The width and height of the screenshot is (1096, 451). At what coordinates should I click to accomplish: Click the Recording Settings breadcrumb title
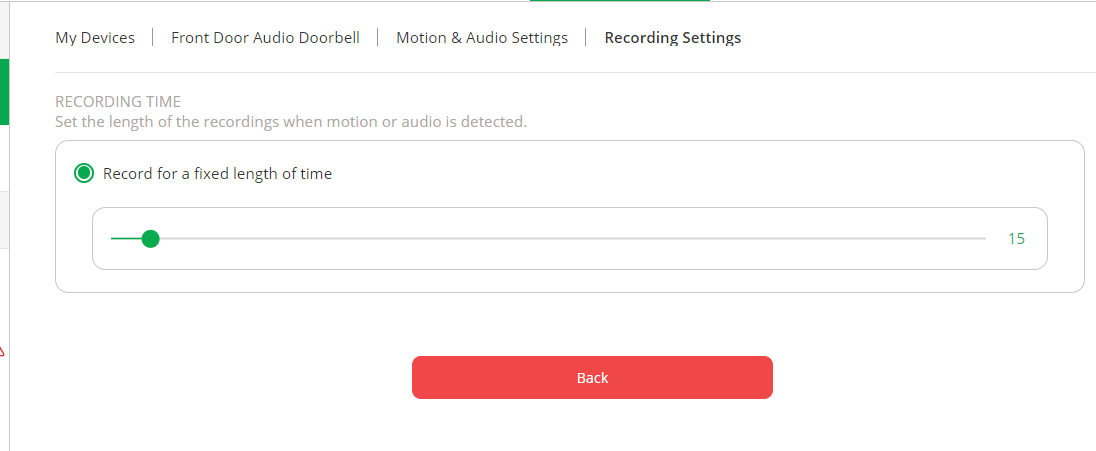pyautogui.click(x=673, y=38)
